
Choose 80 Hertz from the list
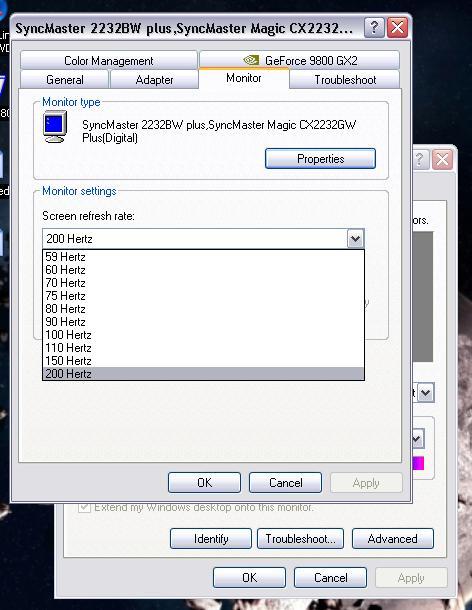[x=203, y=309]
